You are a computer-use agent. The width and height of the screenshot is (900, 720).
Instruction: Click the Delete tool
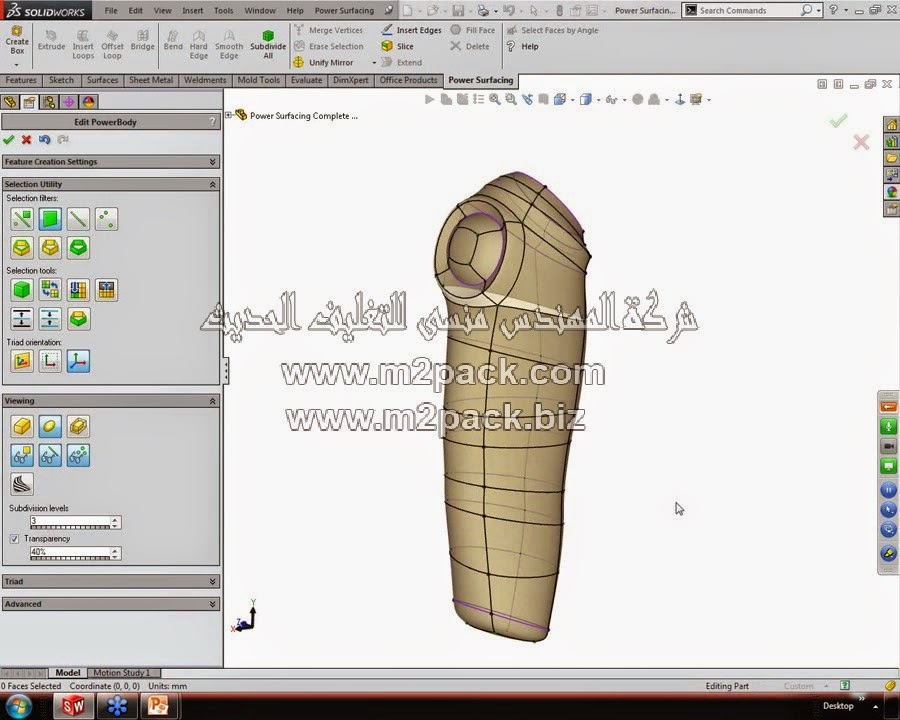470,47
